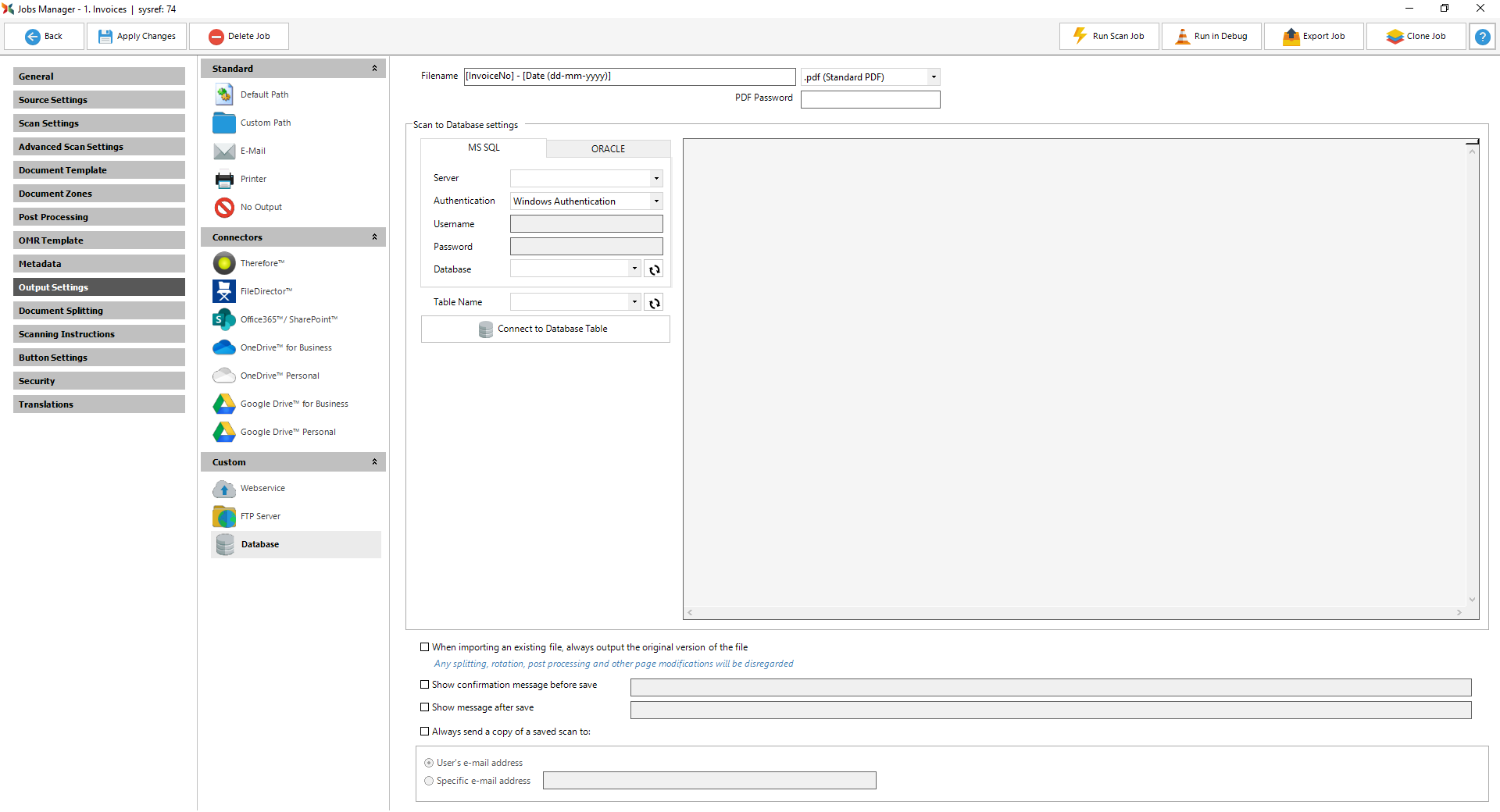Click the horizontal scrollbar in database panel
Viewport: 1500px width, 812px height.
click(1074, 613)
